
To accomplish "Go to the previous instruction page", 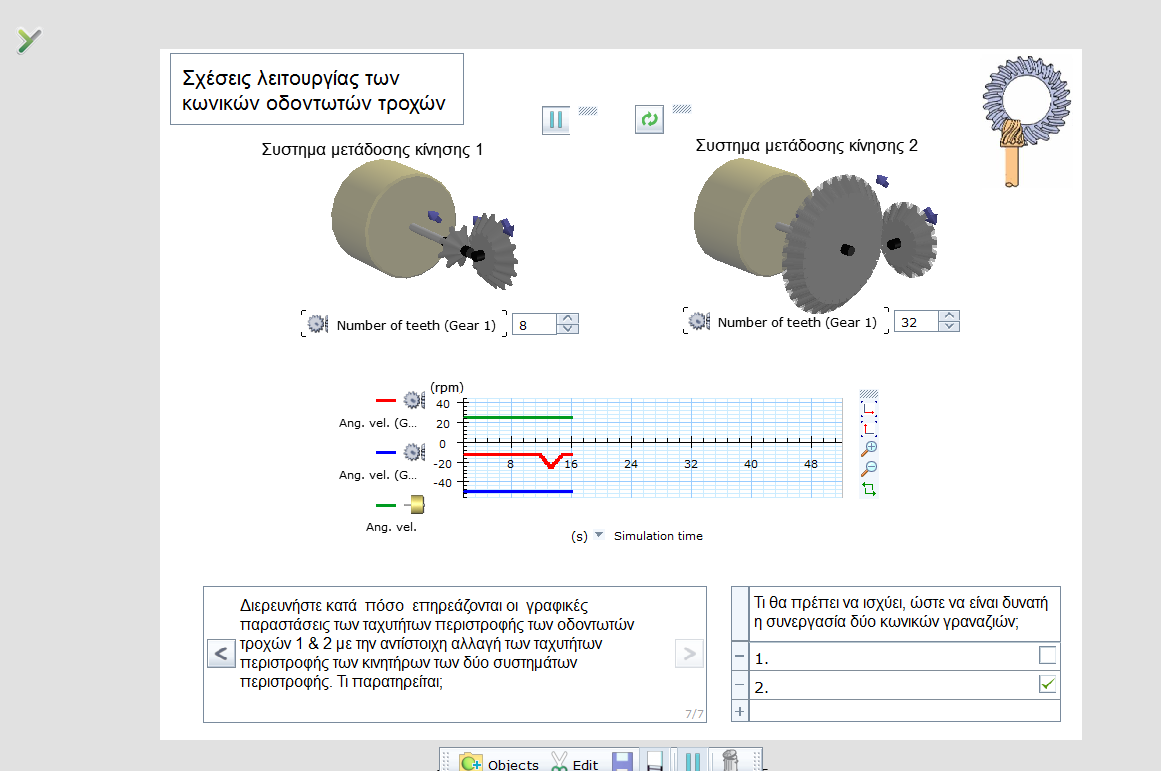I will pyautogui.click(x=221, y=654).
